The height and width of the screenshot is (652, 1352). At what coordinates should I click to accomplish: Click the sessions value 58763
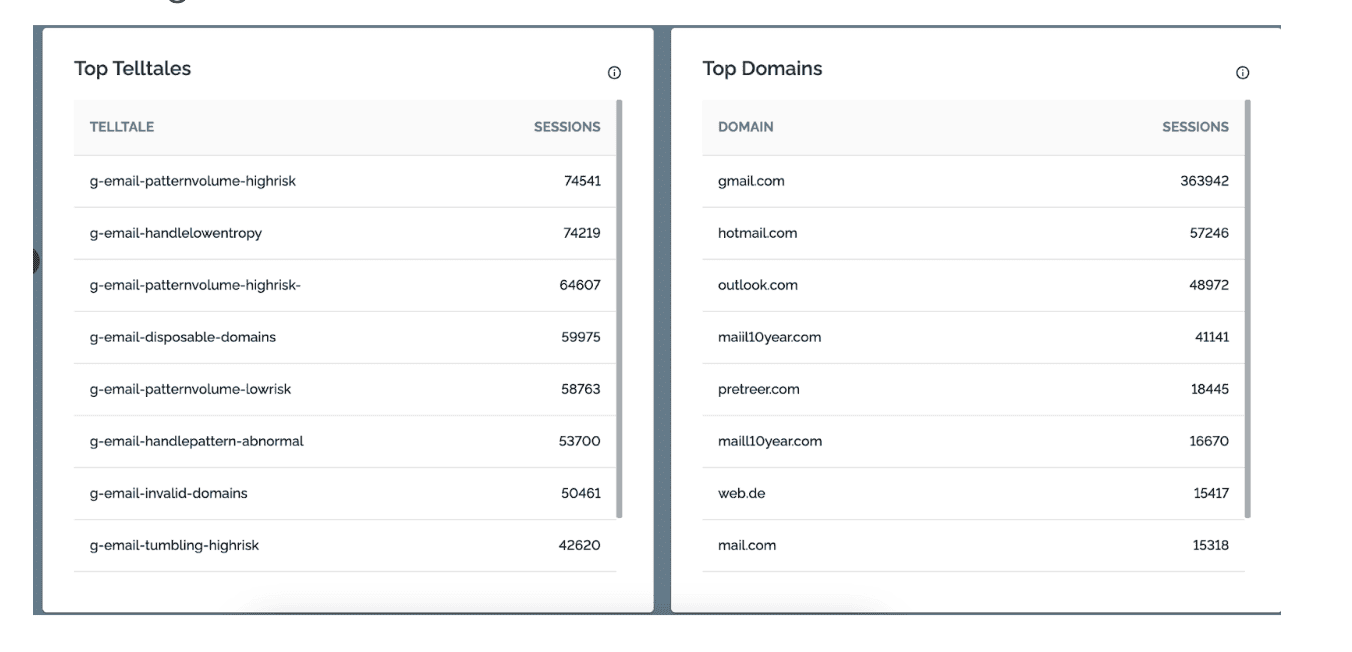click(580, 389)
